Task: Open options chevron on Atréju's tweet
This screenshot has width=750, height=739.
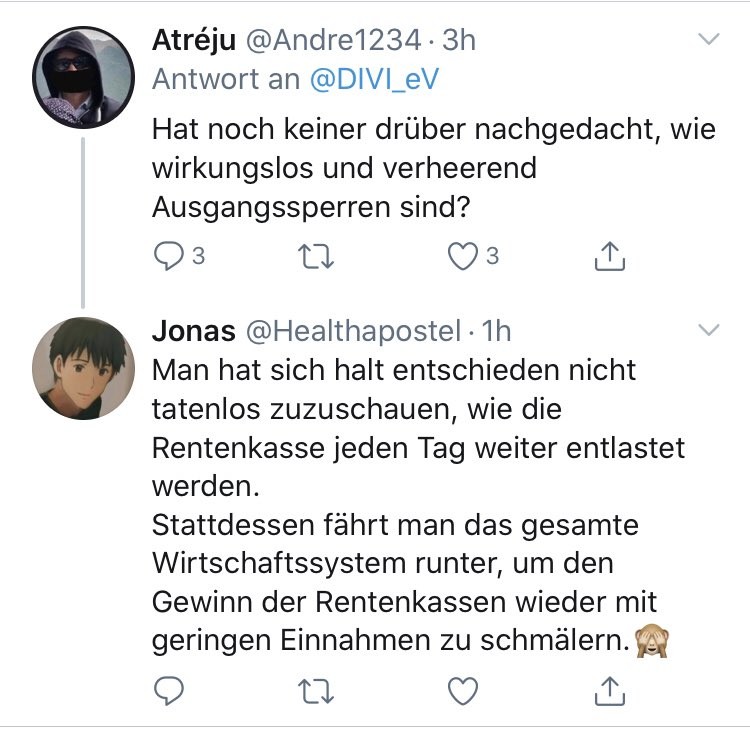Action: click(x=708, y=40)
